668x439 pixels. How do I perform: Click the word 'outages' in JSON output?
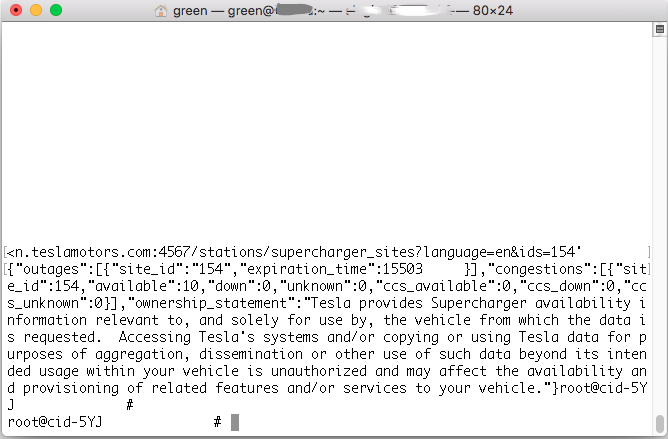tap(51, 269)
